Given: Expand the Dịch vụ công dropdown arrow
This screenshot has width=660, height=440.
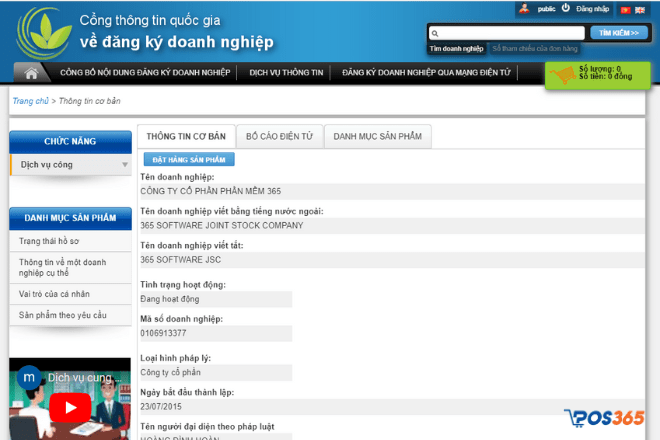Looking at the screenshot, I should [125, 165].
